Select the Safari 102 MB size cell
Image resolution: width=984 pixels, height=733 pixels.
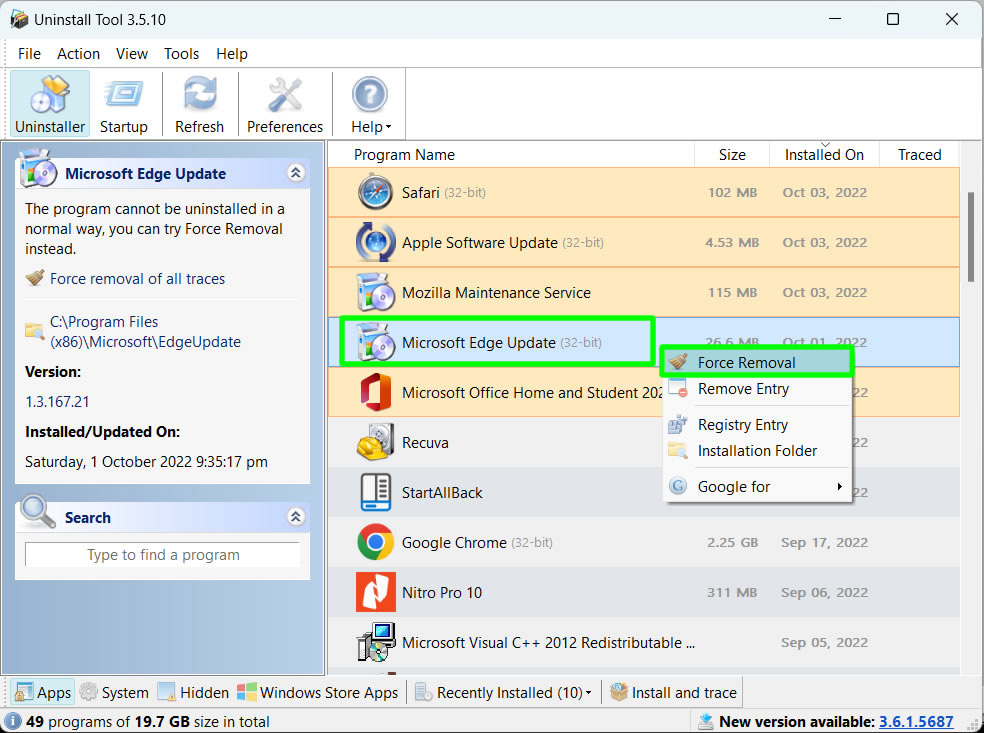(732, 192)
